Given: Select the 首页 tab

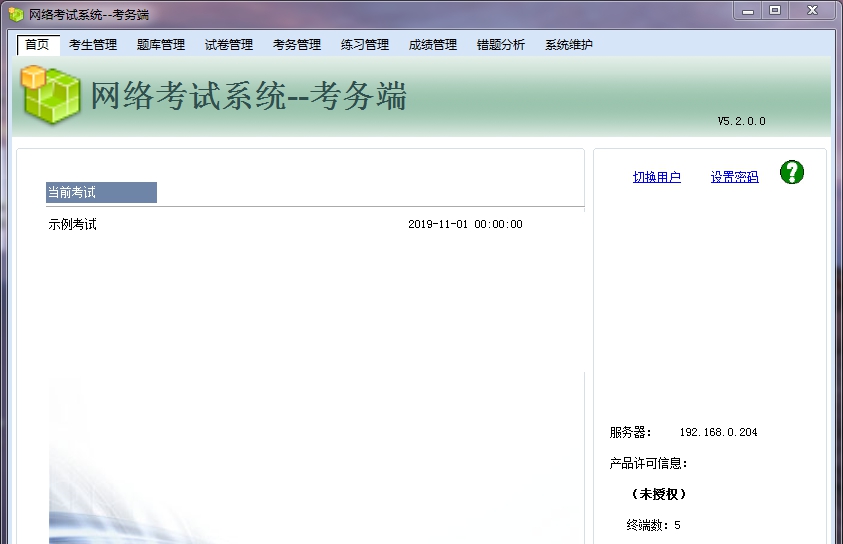Looking at the screenshot, I should tap(38, 45).
